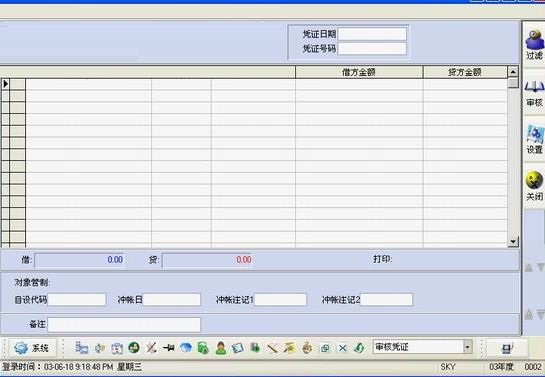Click the overlapping windows toolbar icon
The width and height of the screenshot is (545, 377).
[325, 348]
